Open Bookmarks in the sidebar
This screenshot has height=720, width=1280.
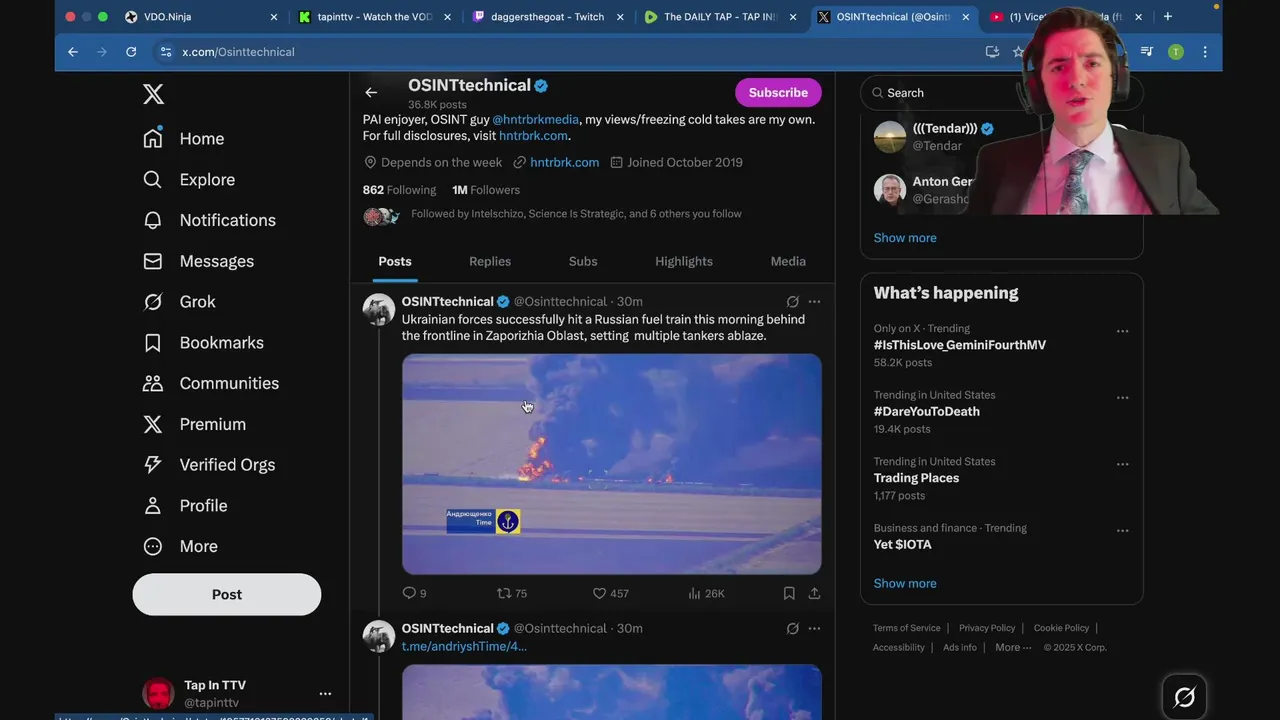[x=203, y=343]
